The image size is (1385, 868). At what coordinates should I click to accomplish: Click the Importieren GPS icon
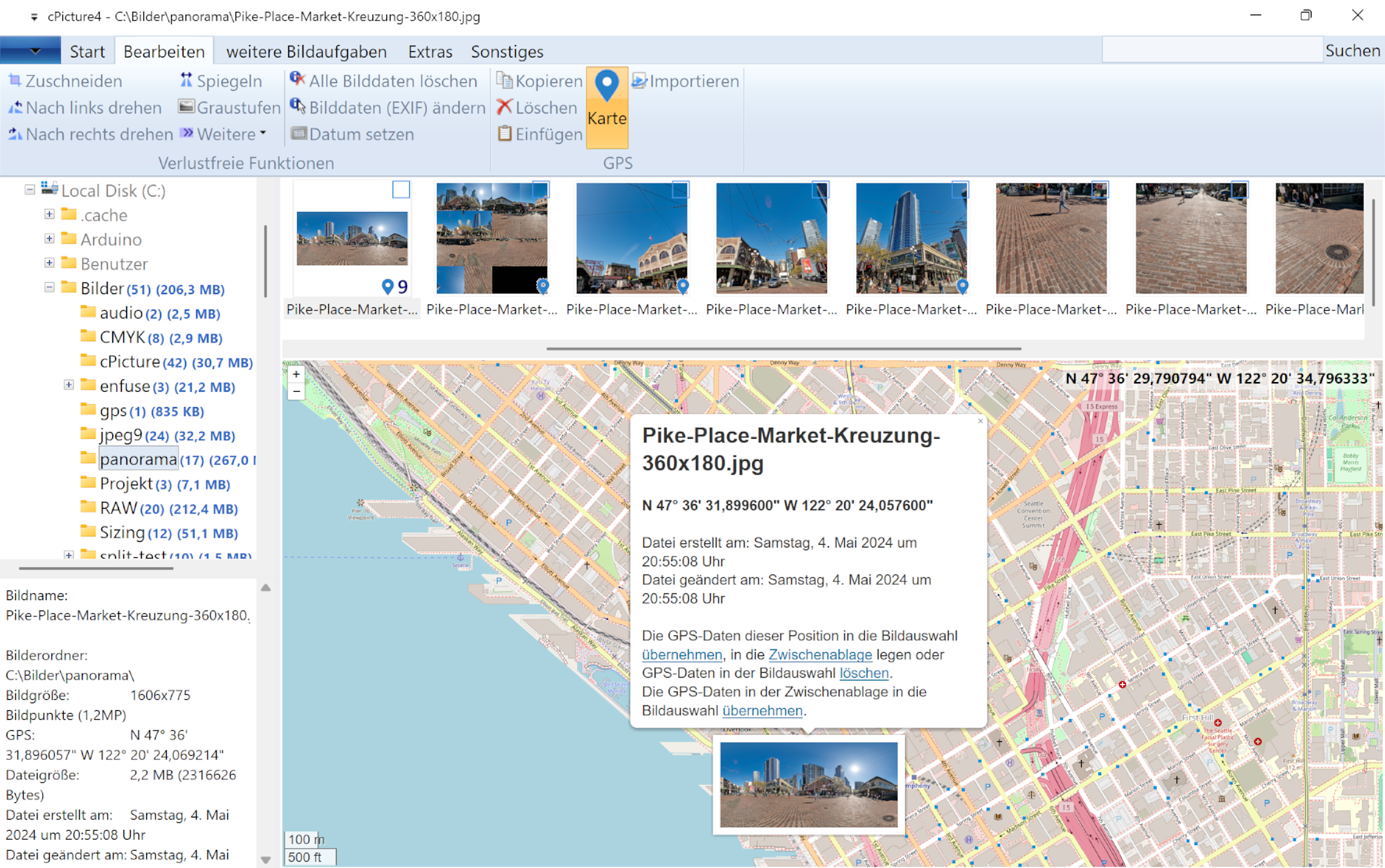(638, 81)
